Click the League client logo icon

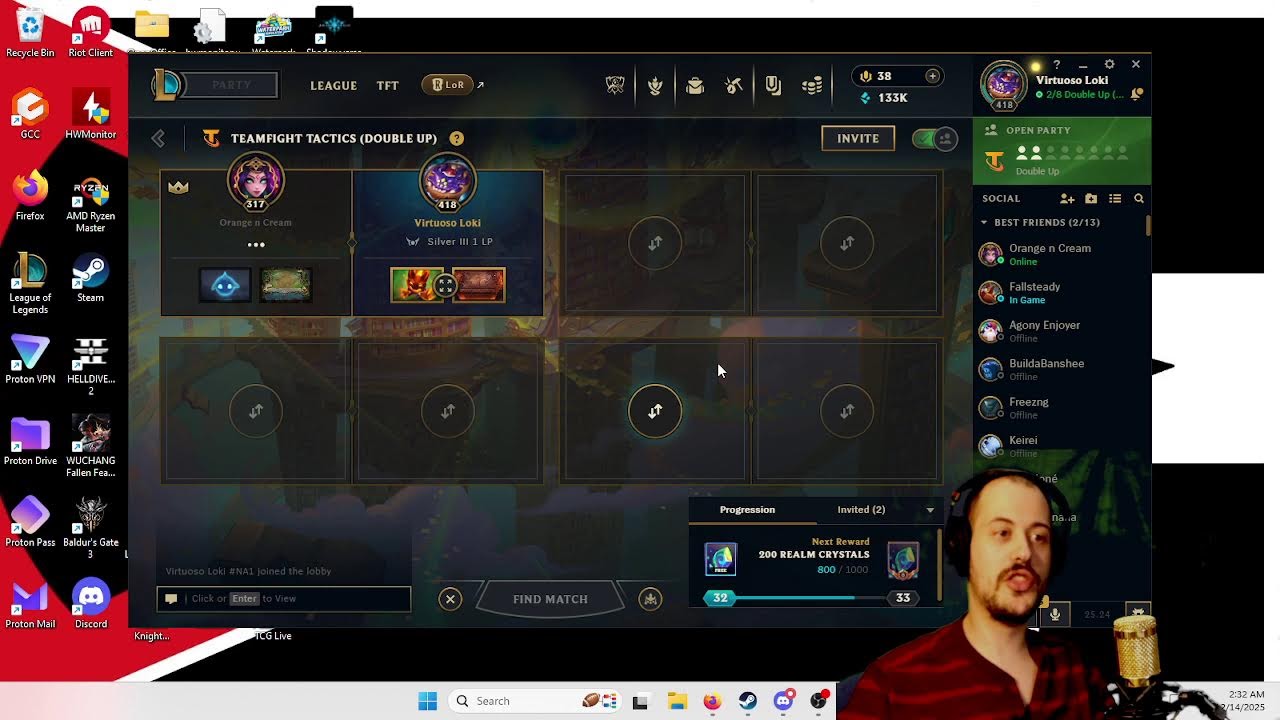166,85
